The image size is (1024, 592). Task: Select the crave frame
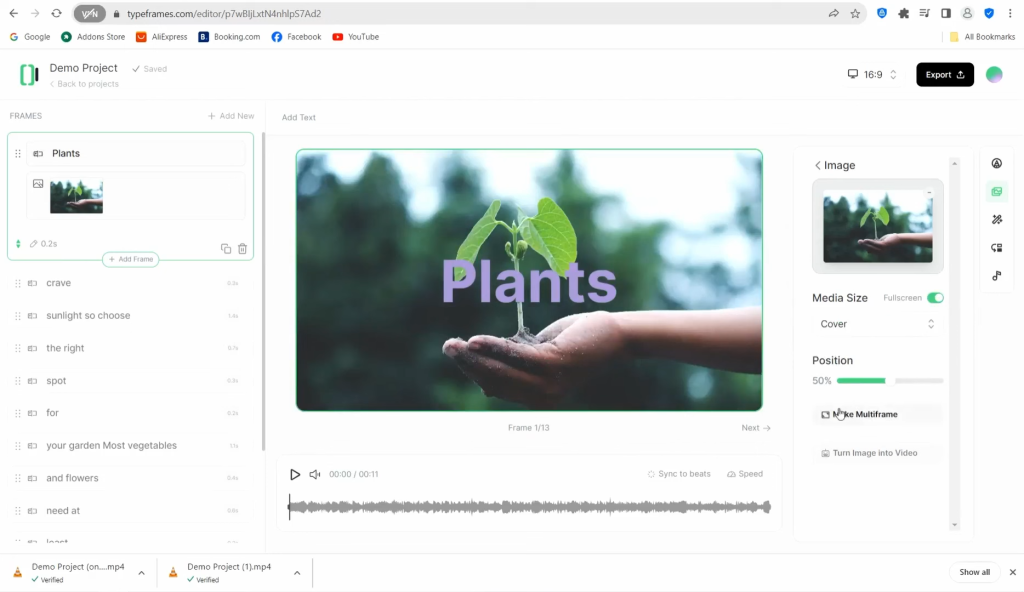[x=130, y=283]
